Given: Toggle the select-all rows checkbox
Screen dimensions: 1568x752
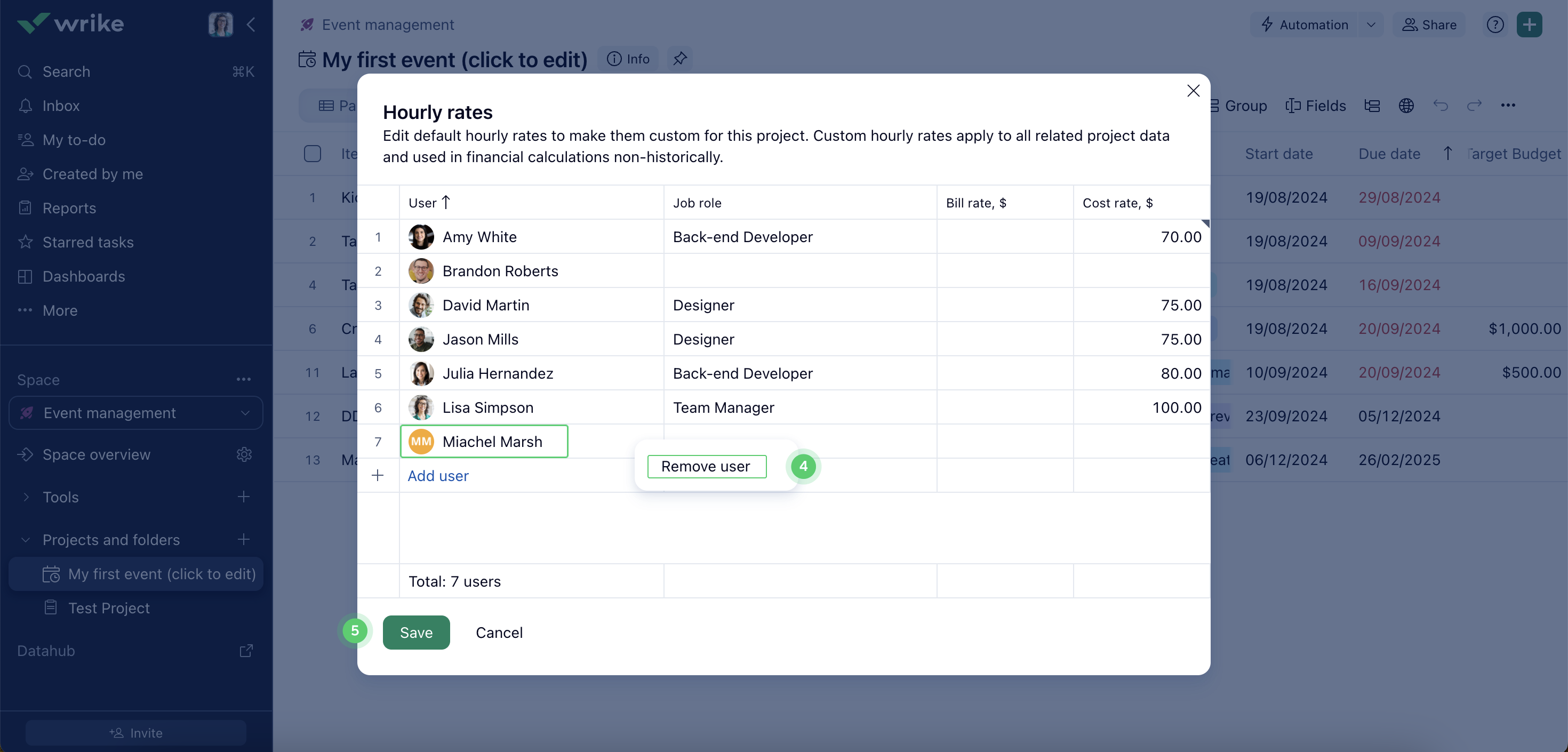Looking at the screenshot, I should coord(312,154).
